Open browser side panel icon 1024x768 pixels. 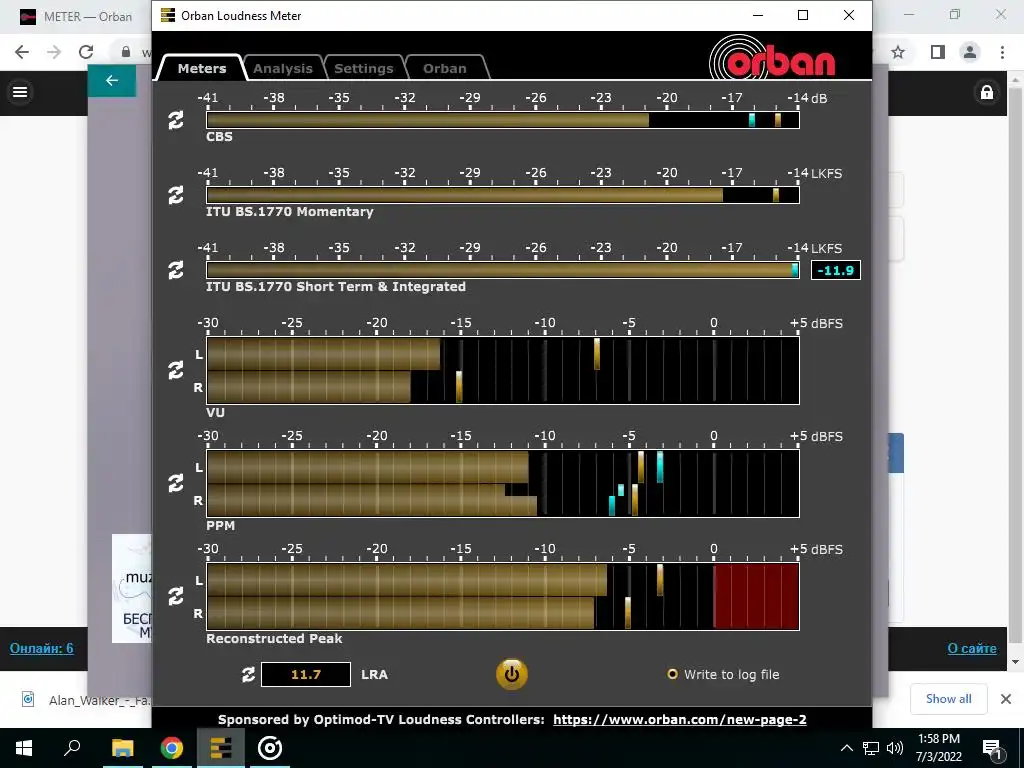coord(938,52)
